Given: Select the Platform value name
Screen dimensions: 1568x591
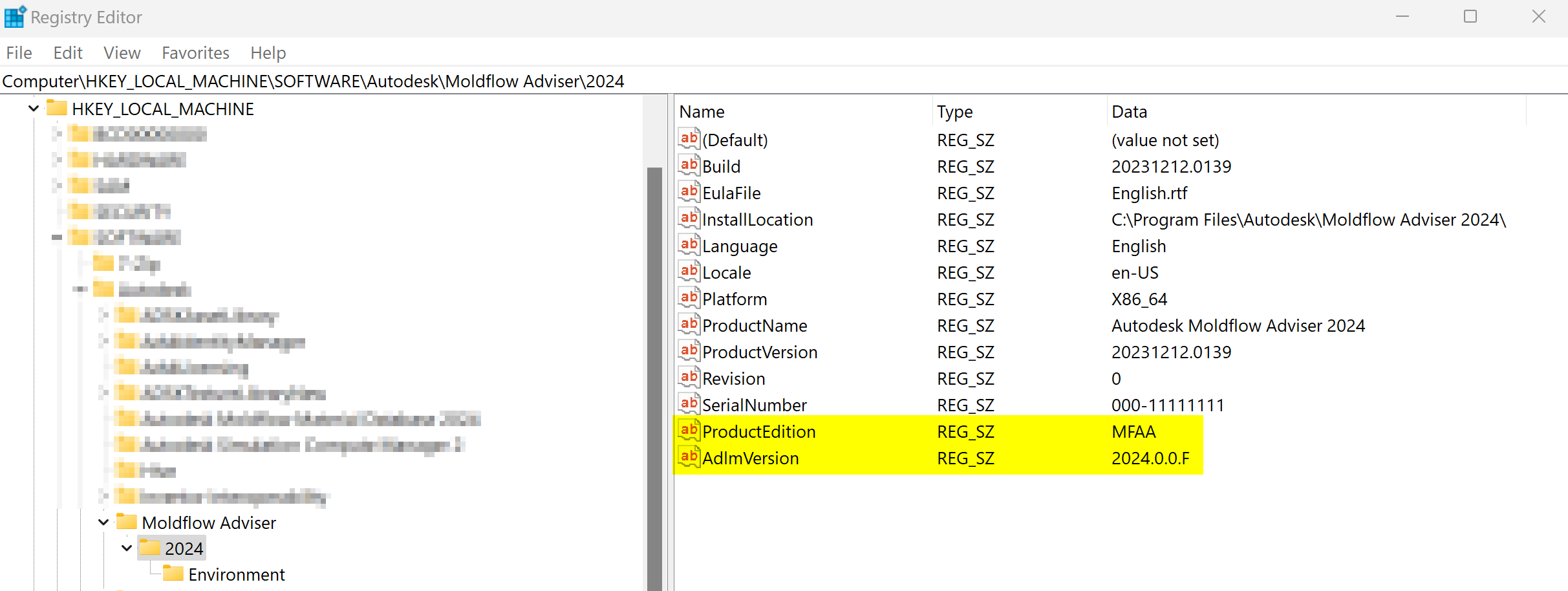Looking at the screenshot, I should click(x=735, y=299).
